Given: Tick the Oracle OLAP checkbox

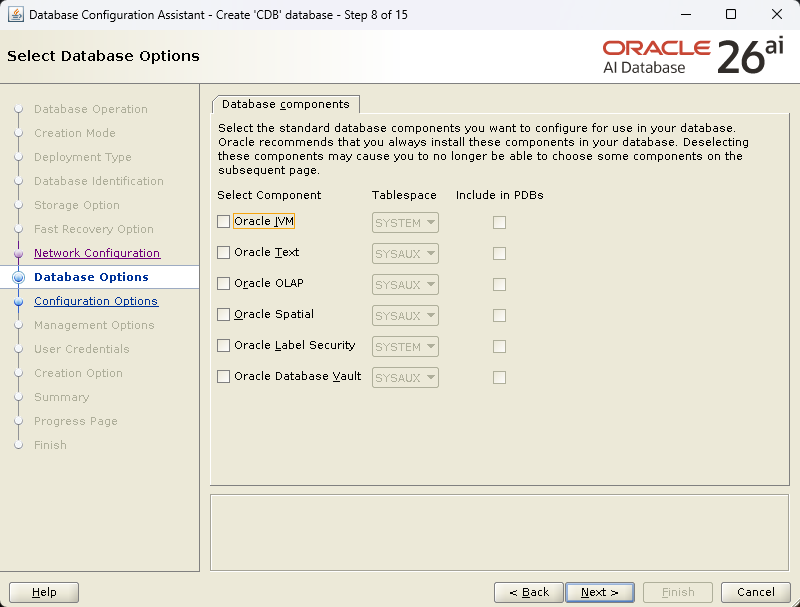Looking at the screenshot, I should pos(223,284).
